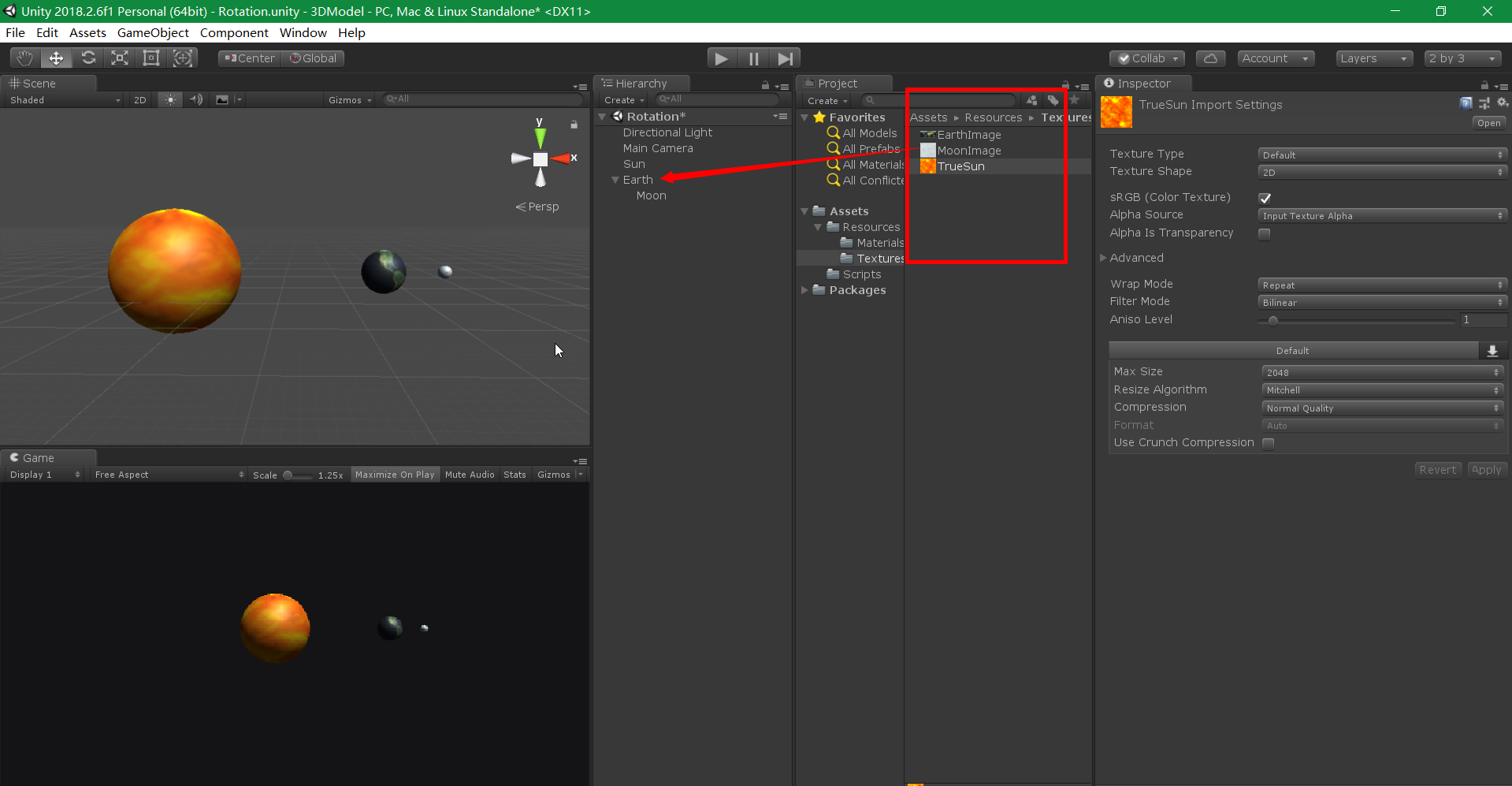Select the Hand pan tool
This screenshot has width=1512, height=786.
pos(24,58)
